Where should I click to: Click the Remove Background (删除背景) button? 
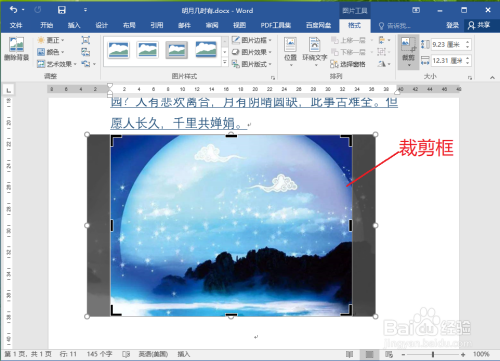(16, 49)
